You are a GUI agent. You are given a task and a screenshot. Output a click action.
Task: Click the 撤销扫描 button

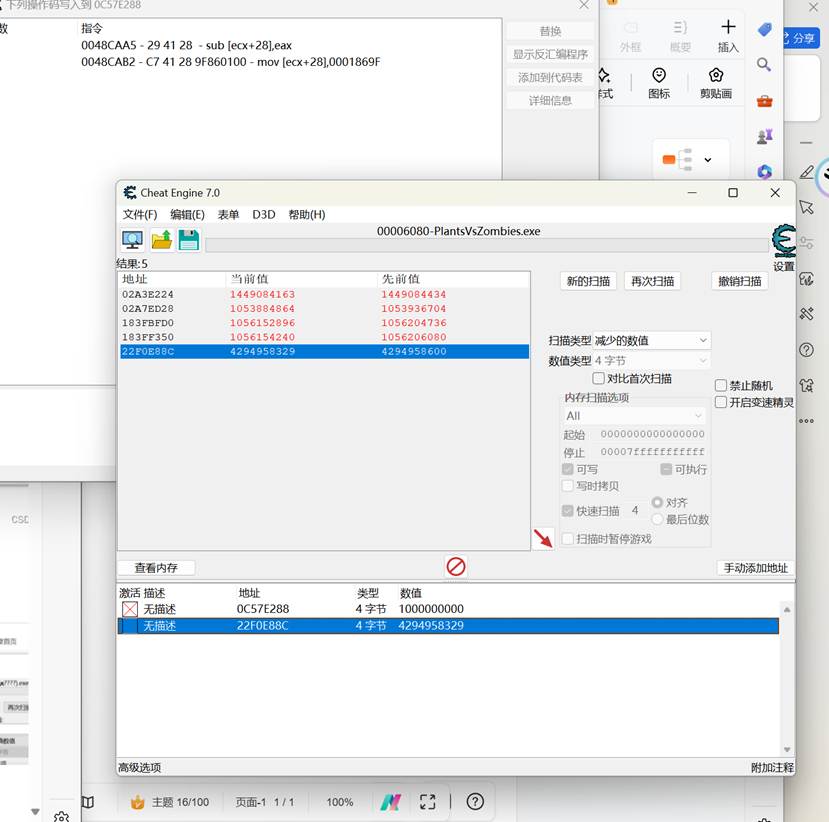pyautogui.click(x=740, y=281)
